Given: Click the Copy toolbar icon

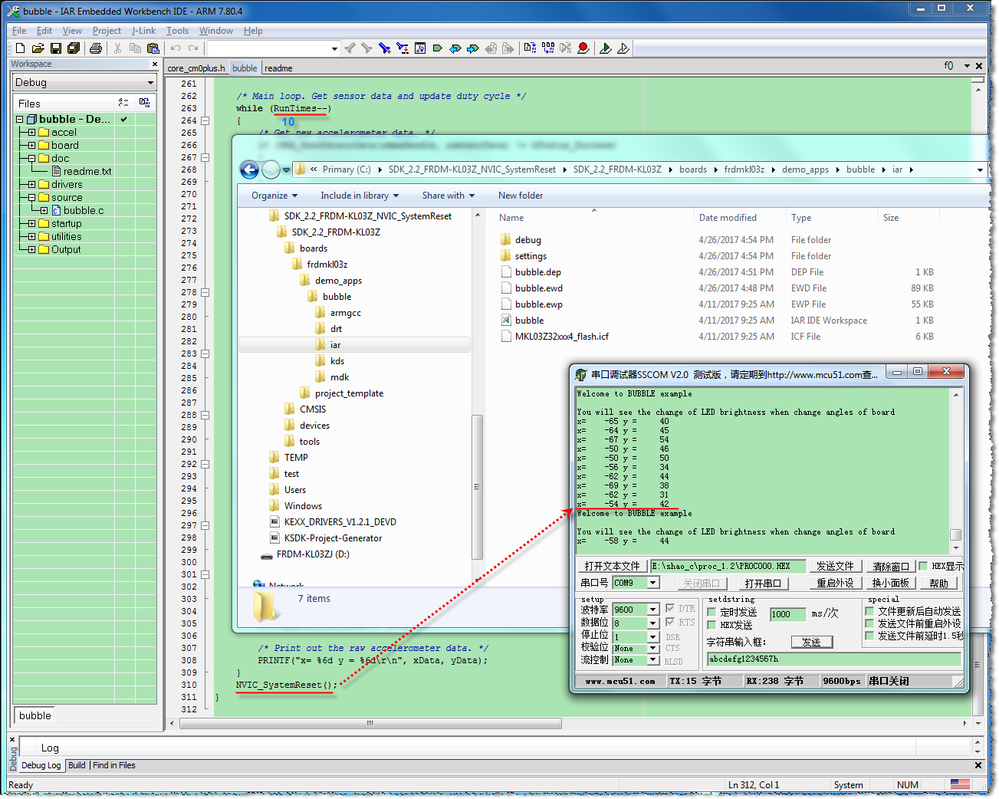Looking at the screenshot, I should click(135, 48).
